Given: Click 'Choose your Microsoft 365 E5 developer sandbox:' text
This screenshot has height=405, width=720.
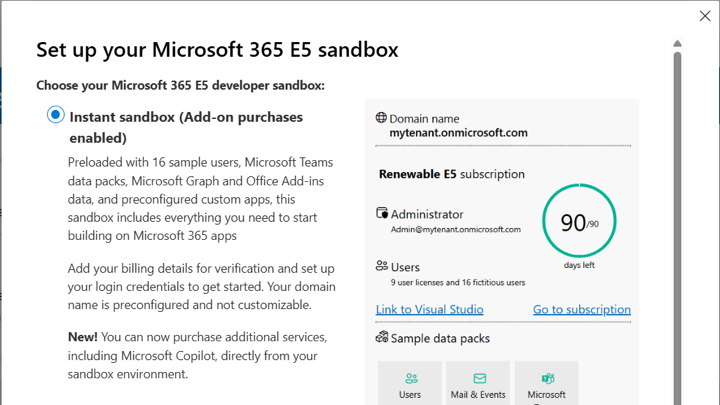Looking at the screenshot, I should 180,85.
